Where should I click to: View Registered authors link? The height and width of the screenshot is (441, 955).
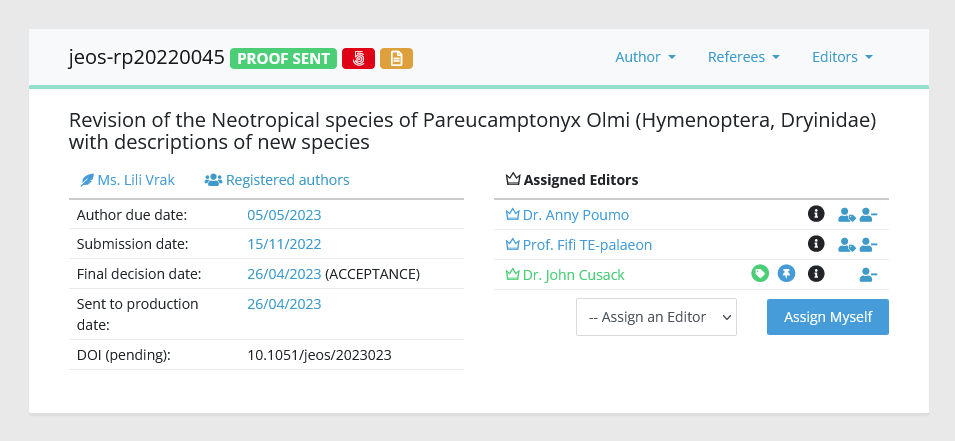pos(277,180)
